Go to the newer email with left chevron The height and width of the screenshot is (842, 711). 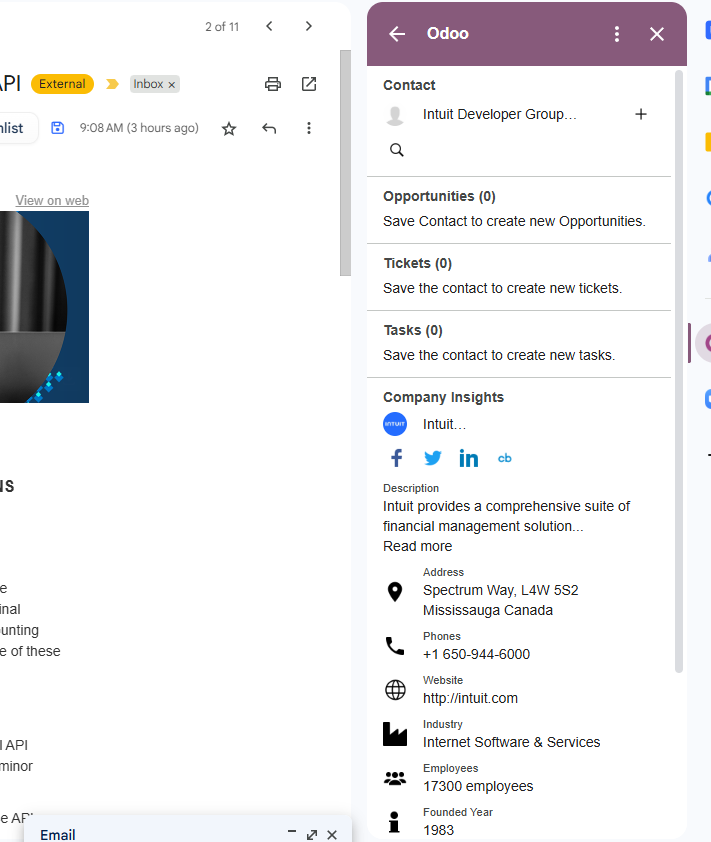[x=269, y=26]
